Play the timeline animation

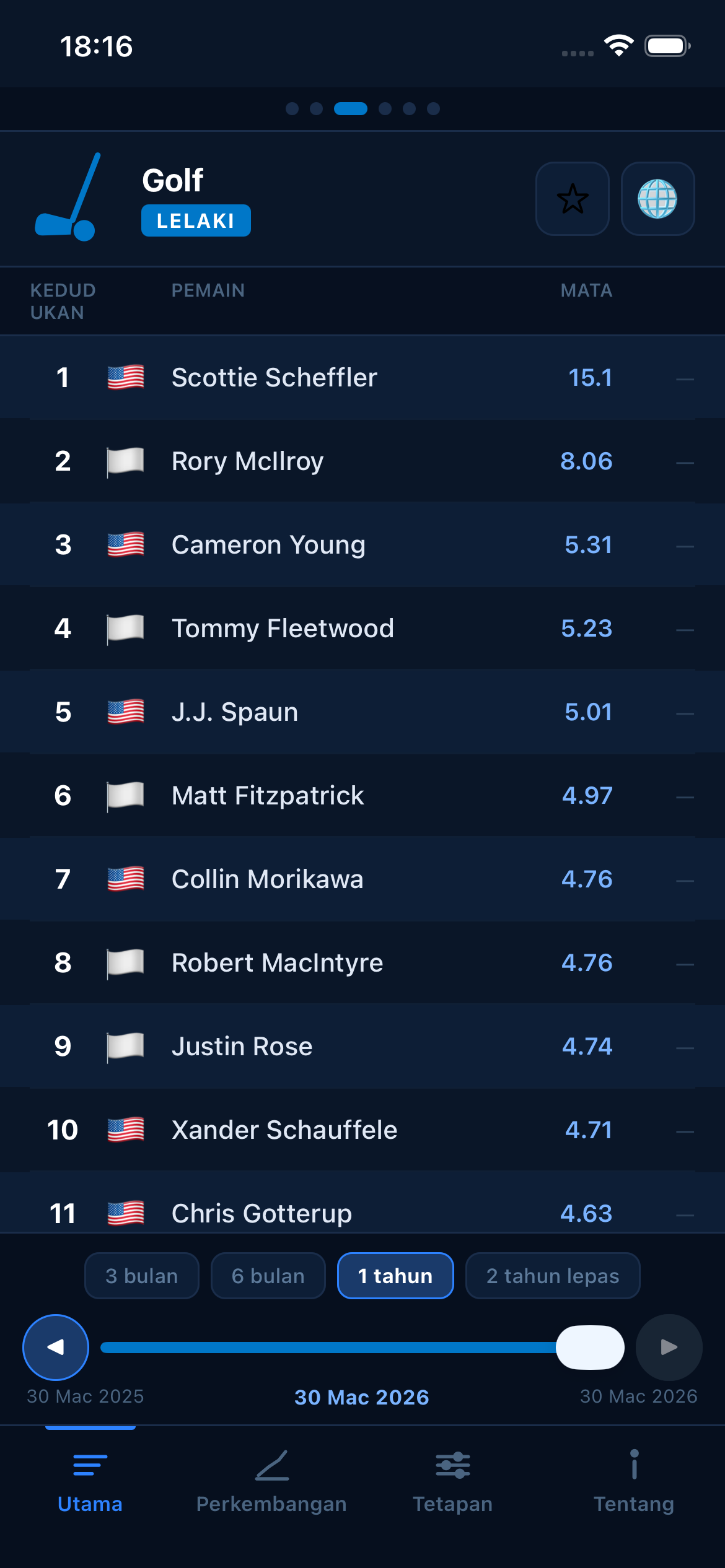coord(668,1347)
